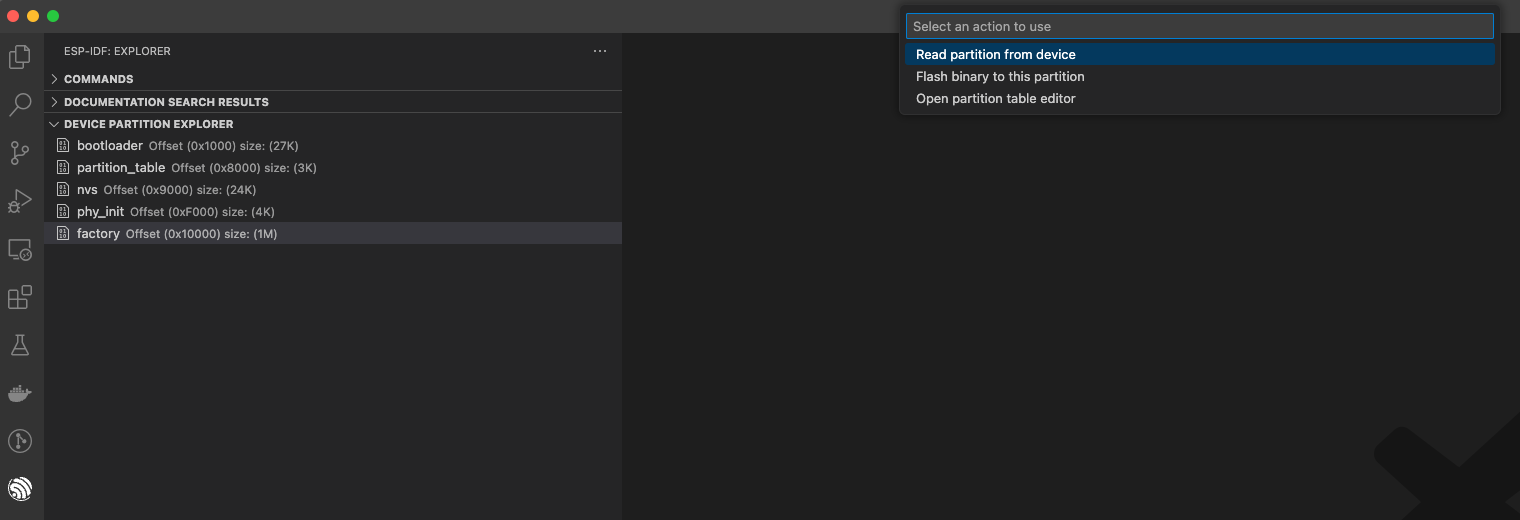Open the Testing flask view

[x=20, y=345]
